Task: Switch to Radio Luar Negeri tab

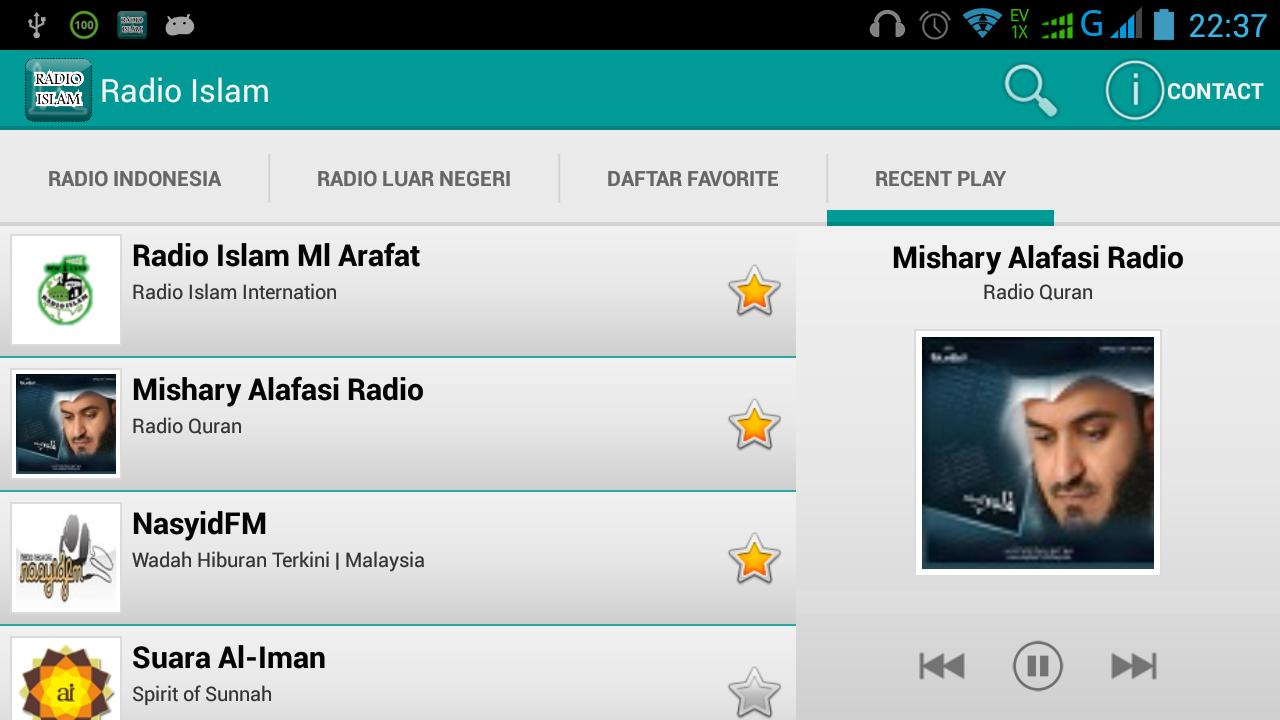Action: point(414,179)
